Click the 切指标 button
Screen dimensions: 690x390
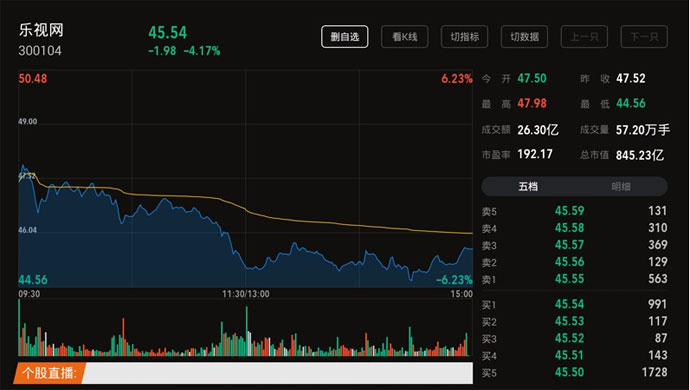[x=464, y=37]
